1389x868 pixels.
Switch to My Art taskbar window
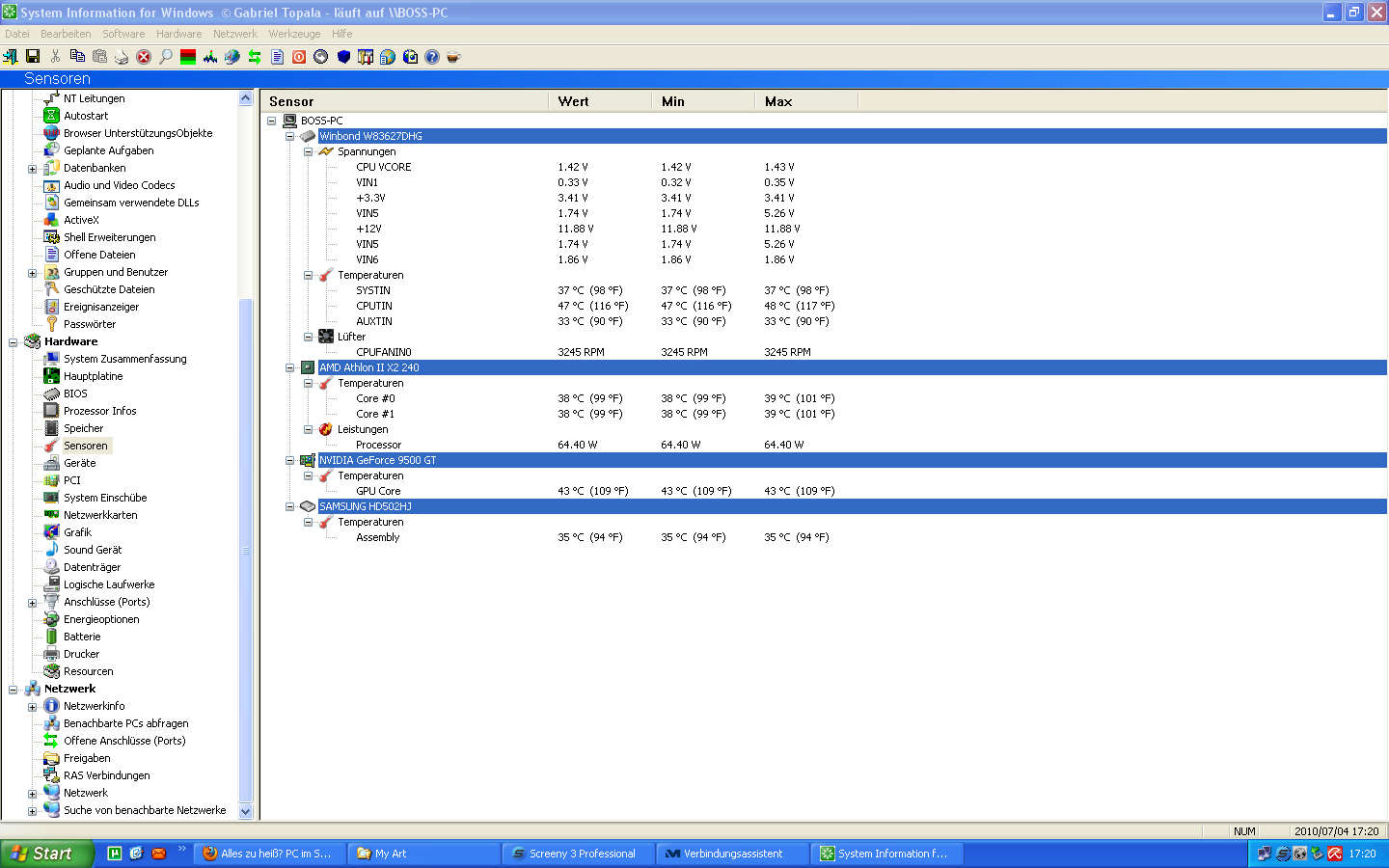pos(423,854)
